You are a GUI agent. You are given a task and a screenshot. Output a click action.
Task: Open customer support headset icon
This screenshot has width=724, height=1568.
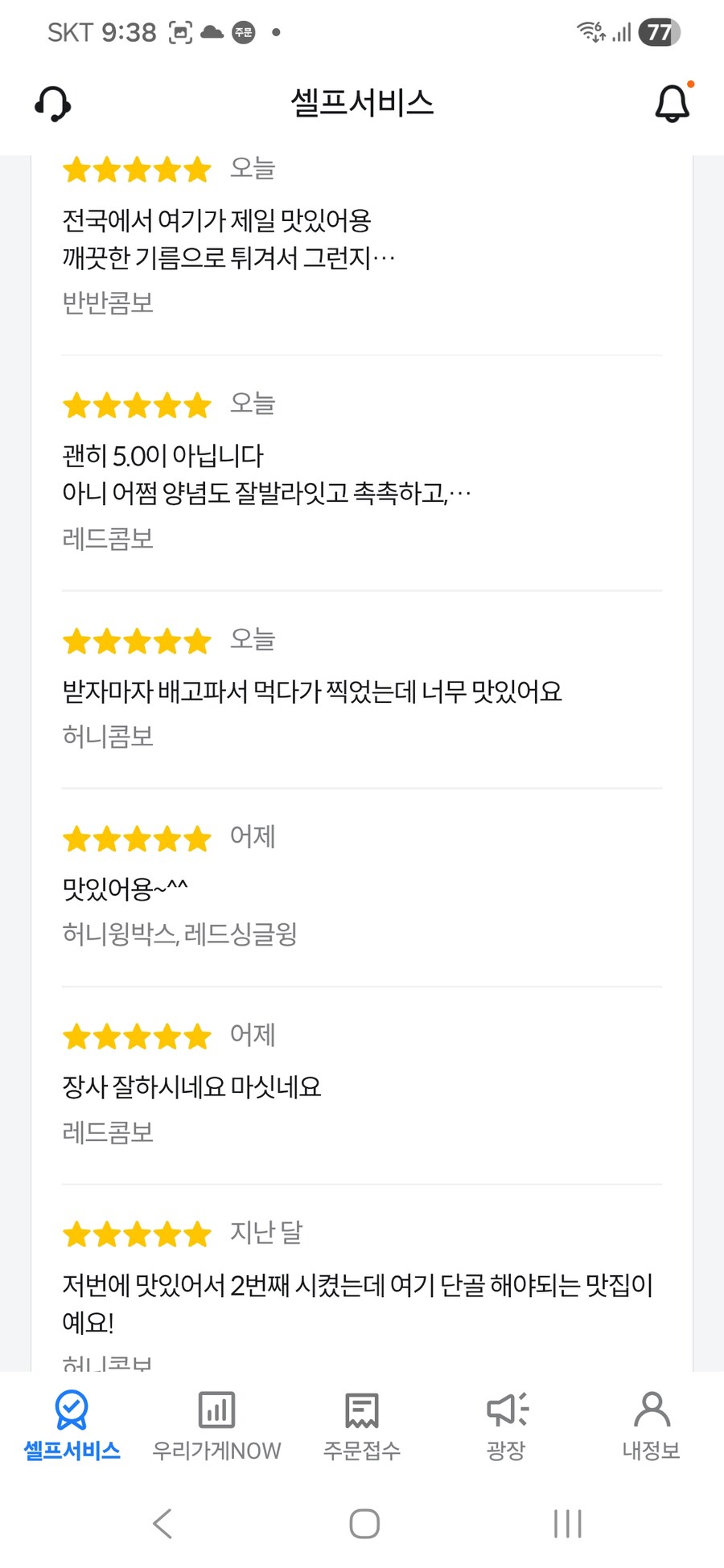pyautogui.click(x=53, y=104)
